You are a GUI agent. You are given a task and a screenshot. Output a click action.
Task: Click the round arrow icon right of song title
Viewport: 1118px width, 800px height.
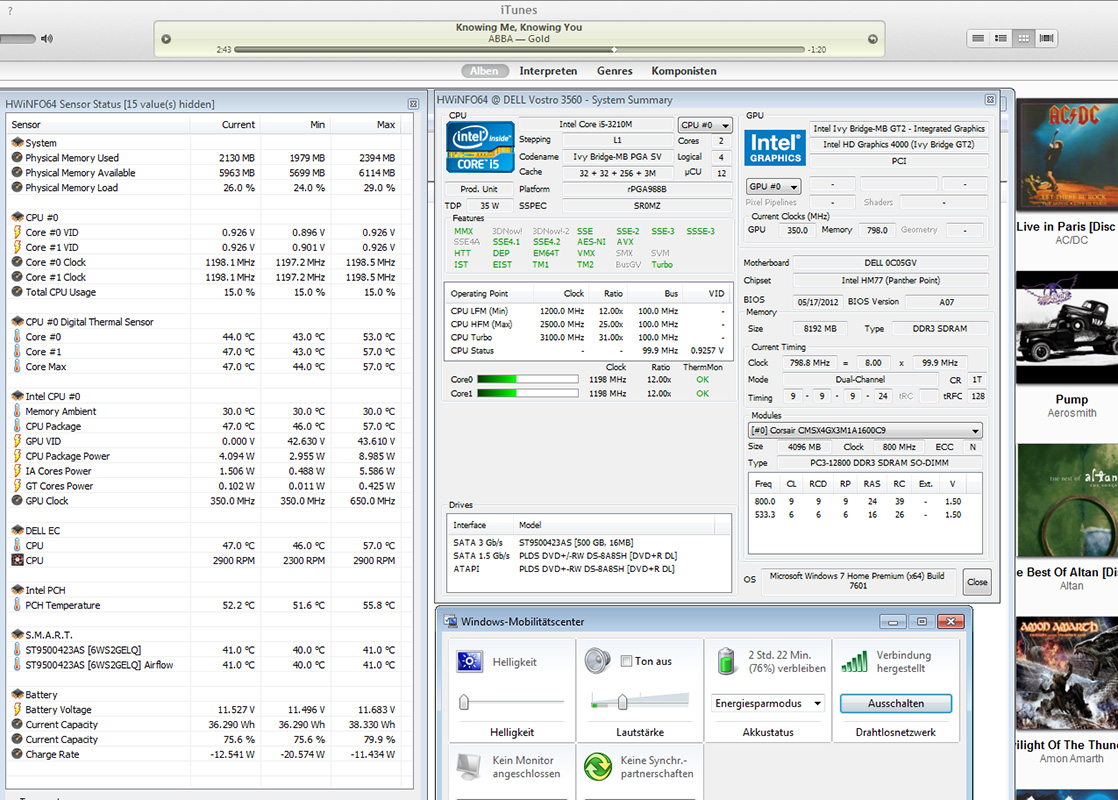coord(873,39)
